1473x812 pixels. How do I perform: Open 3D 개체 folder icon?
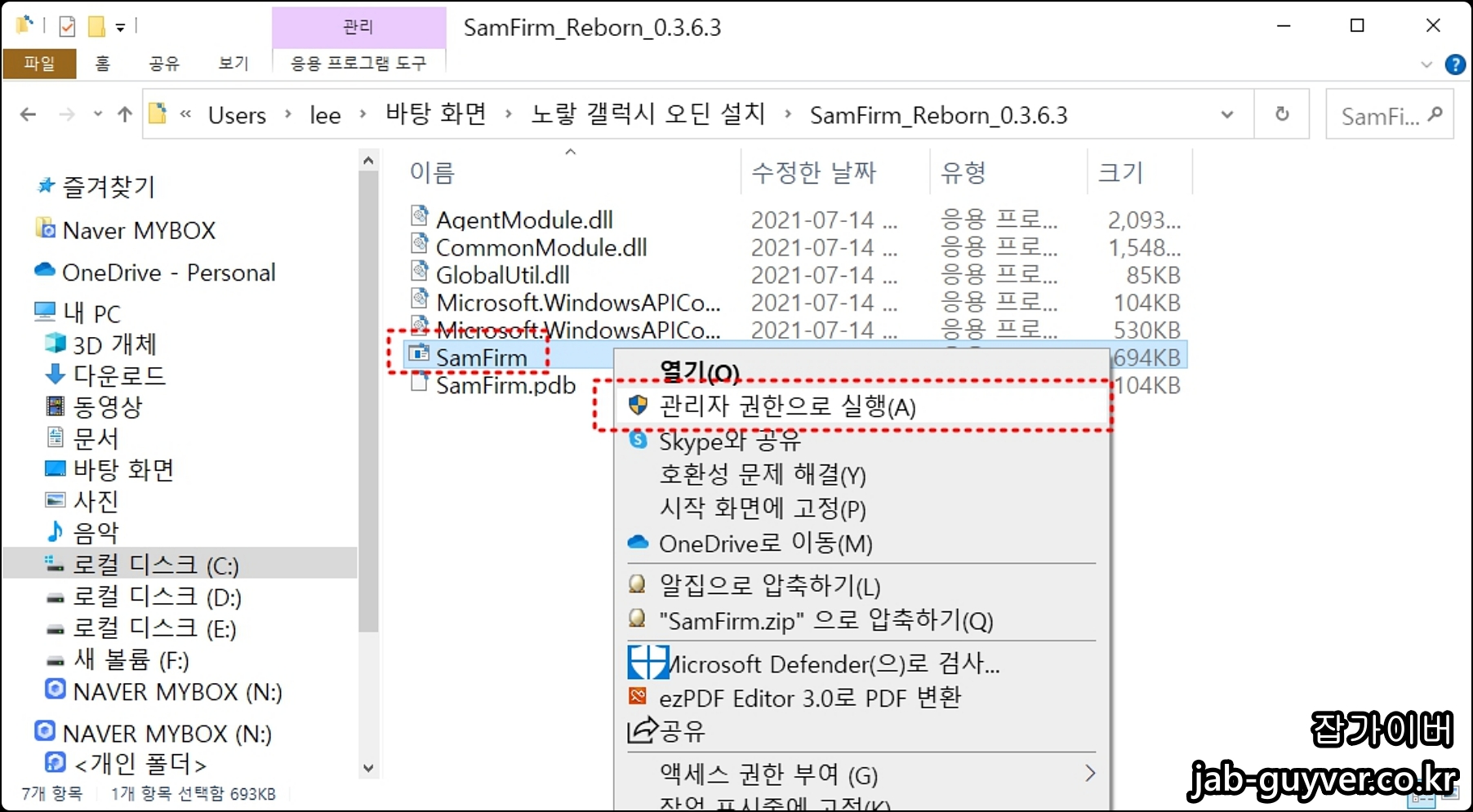(55, 342)
